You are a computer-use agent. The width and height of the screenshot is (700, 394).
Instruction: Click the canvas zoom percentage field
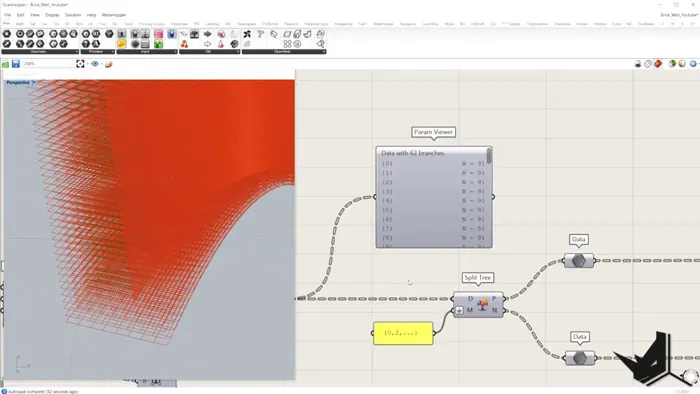click(48, 64)
